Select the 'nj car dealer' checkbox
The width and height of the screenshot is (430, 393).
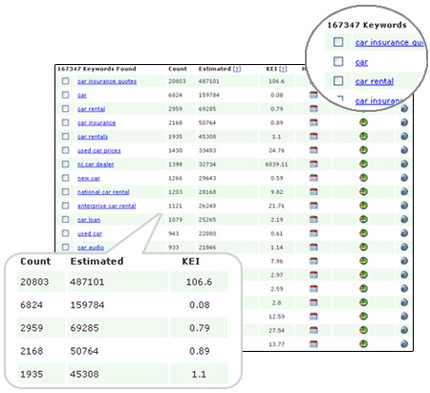click(65, 164)
